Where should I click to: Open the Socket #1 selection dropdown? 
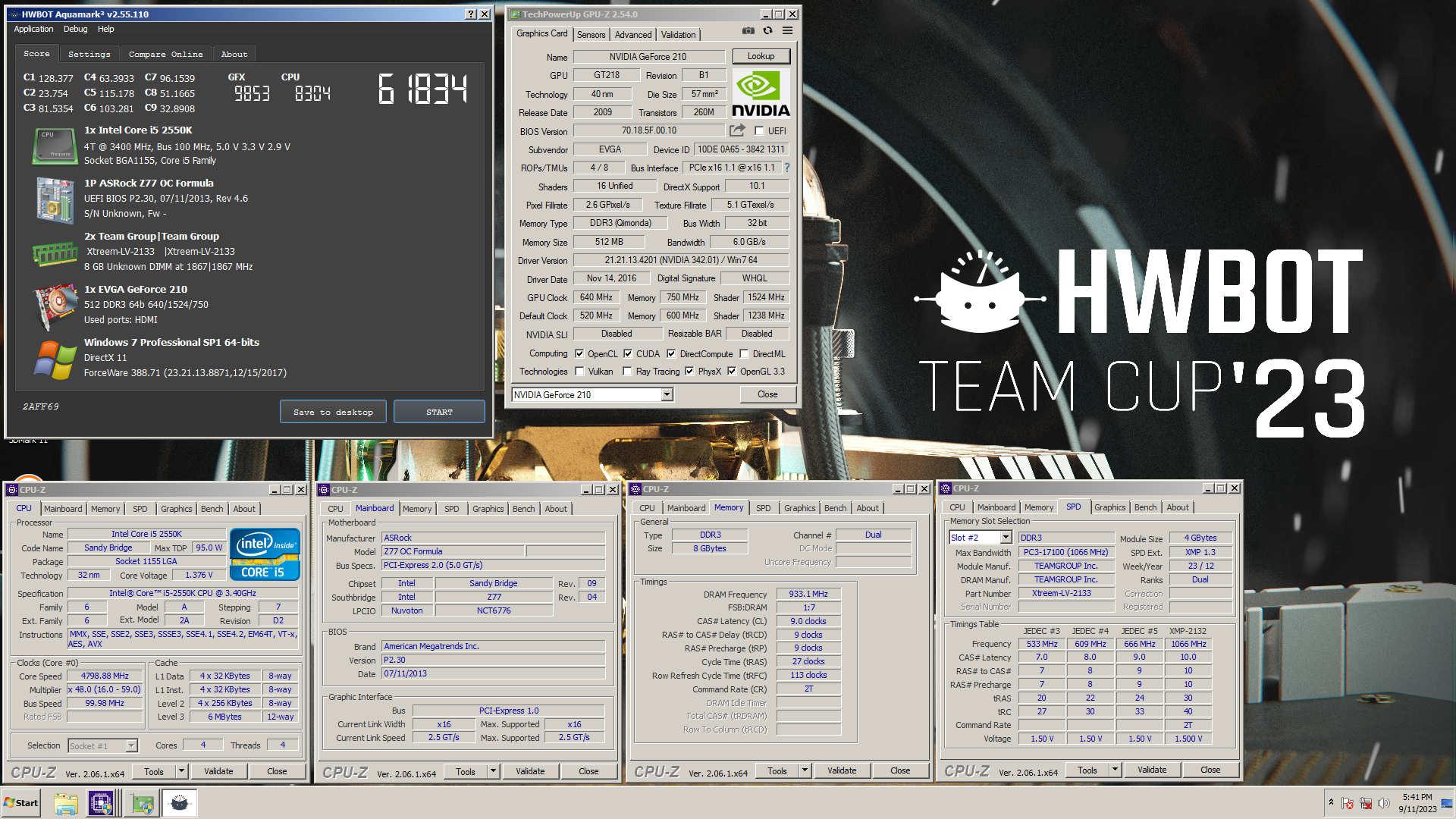point(131,745)
